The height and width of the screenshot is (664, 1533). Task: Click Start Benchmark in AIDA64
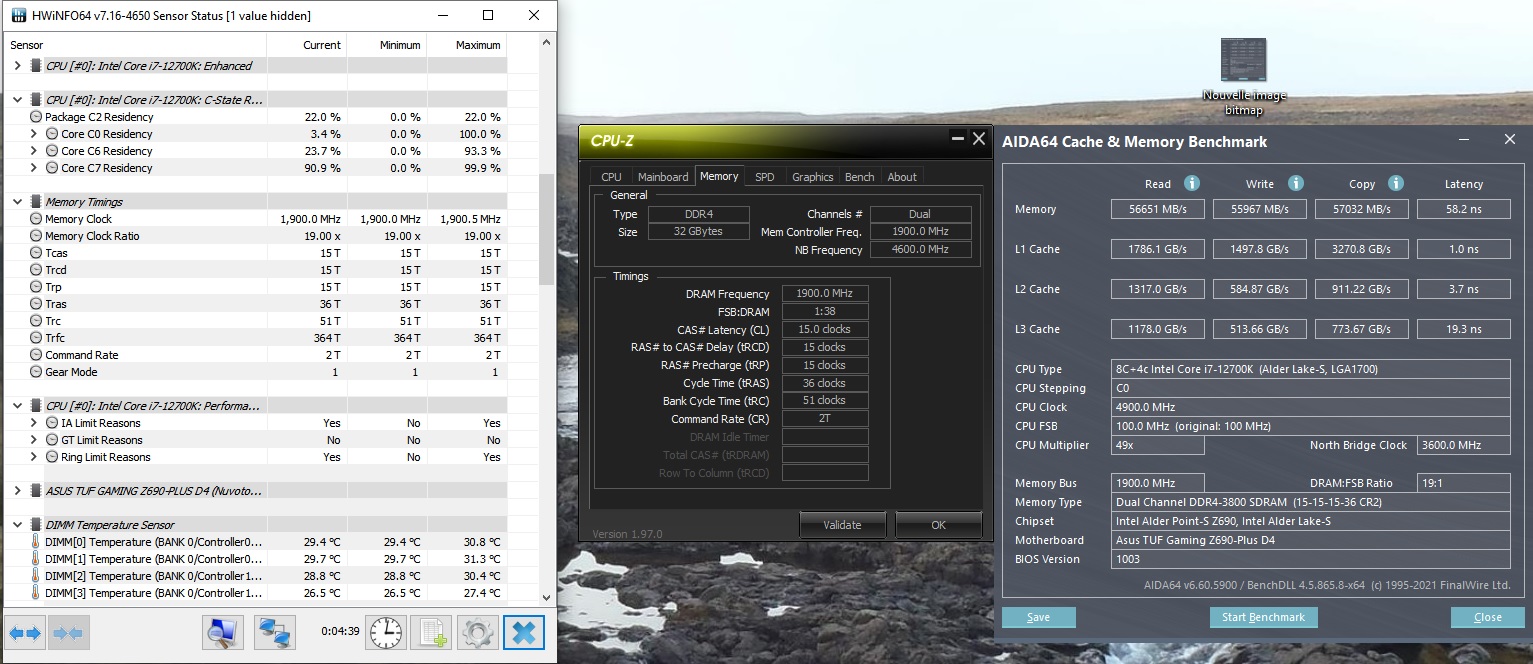coord(1263,617)
